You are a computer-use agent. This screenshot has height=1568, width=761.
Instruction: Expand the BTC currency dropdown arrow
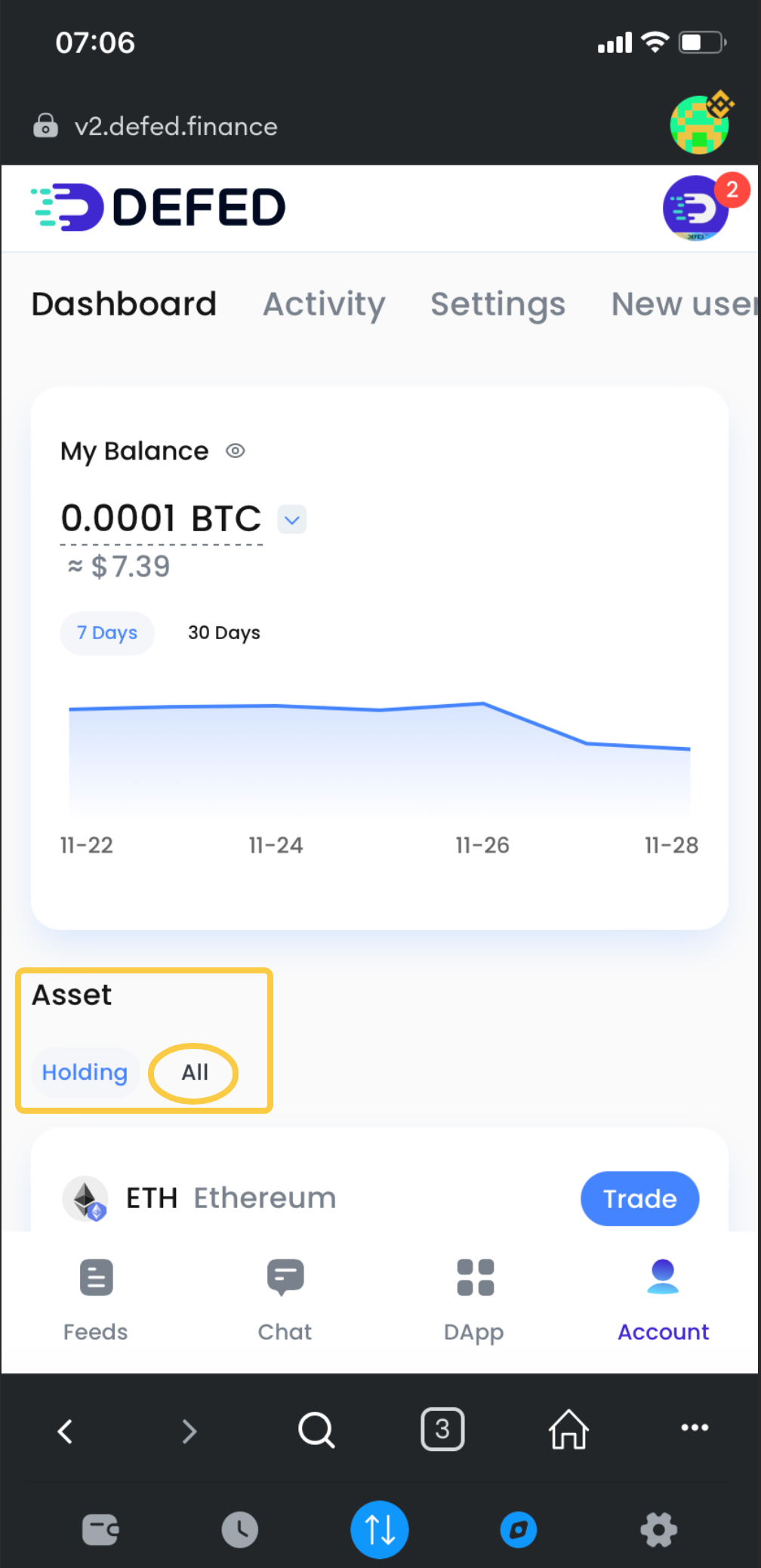[292, 519]
